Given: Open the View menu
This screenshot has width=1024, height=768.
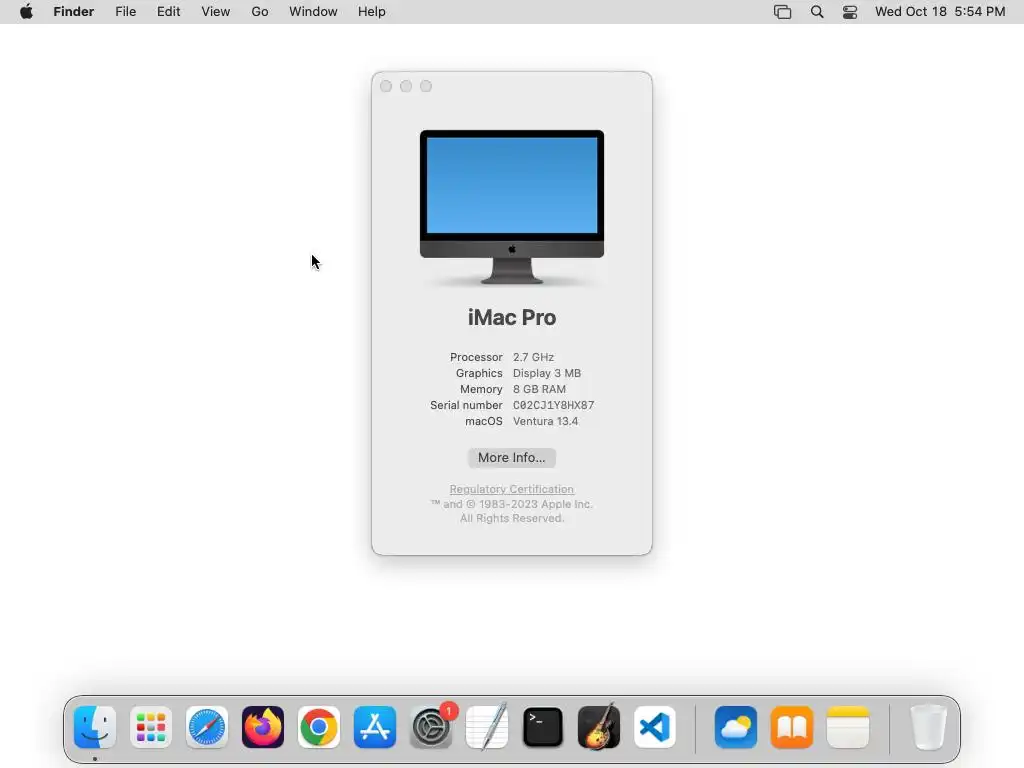Looking at the screenshot, I should point(216,12).
